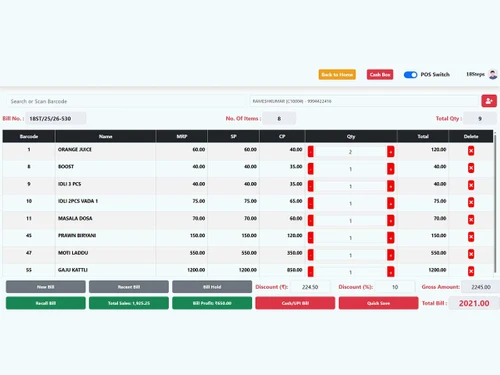The width and height of the screenshot is (500, 375).
Task: Decrease ORANGE JUICE quantity with minus
Action: point(311,151)
